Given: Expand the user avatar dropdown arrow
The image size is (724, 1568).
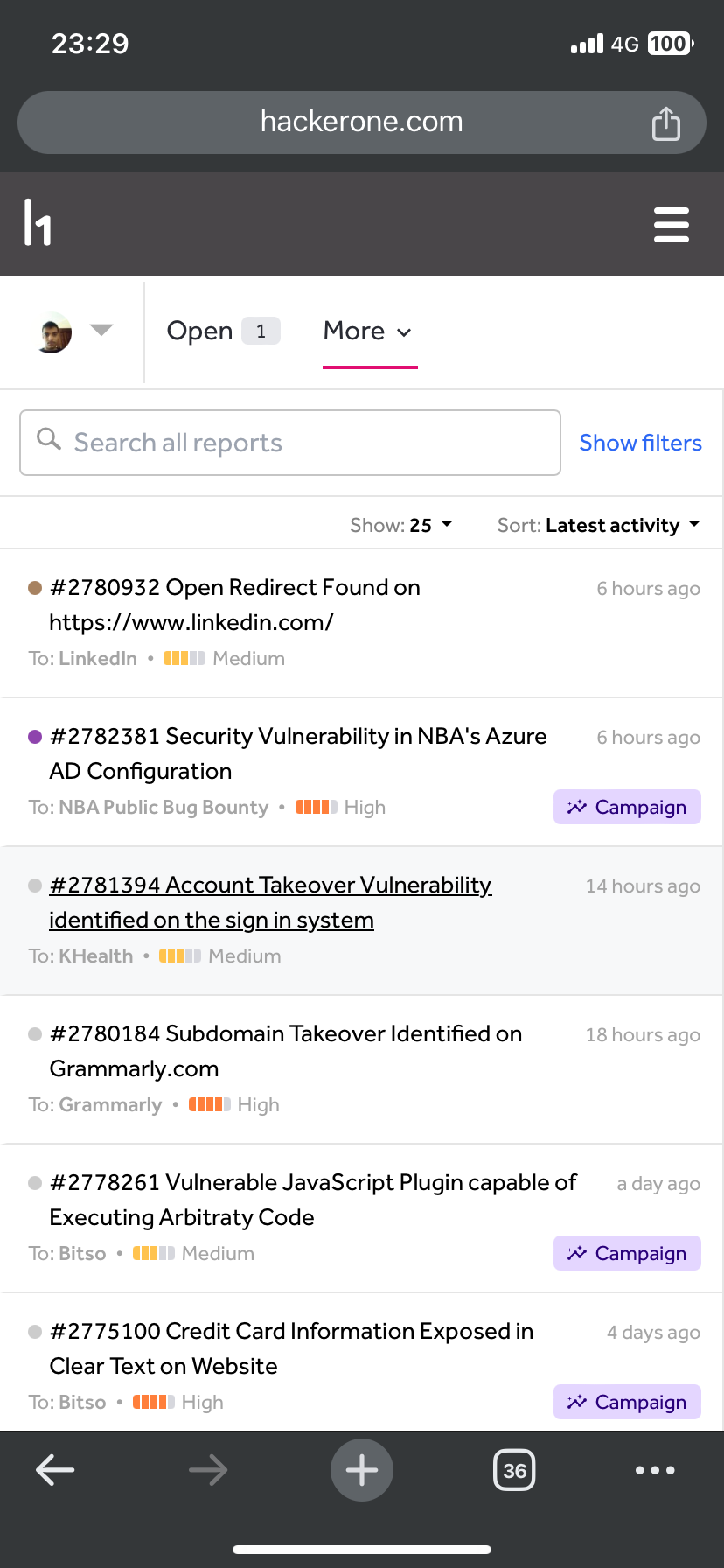Looking at the screenshot, I should click(x=101, y=331).
